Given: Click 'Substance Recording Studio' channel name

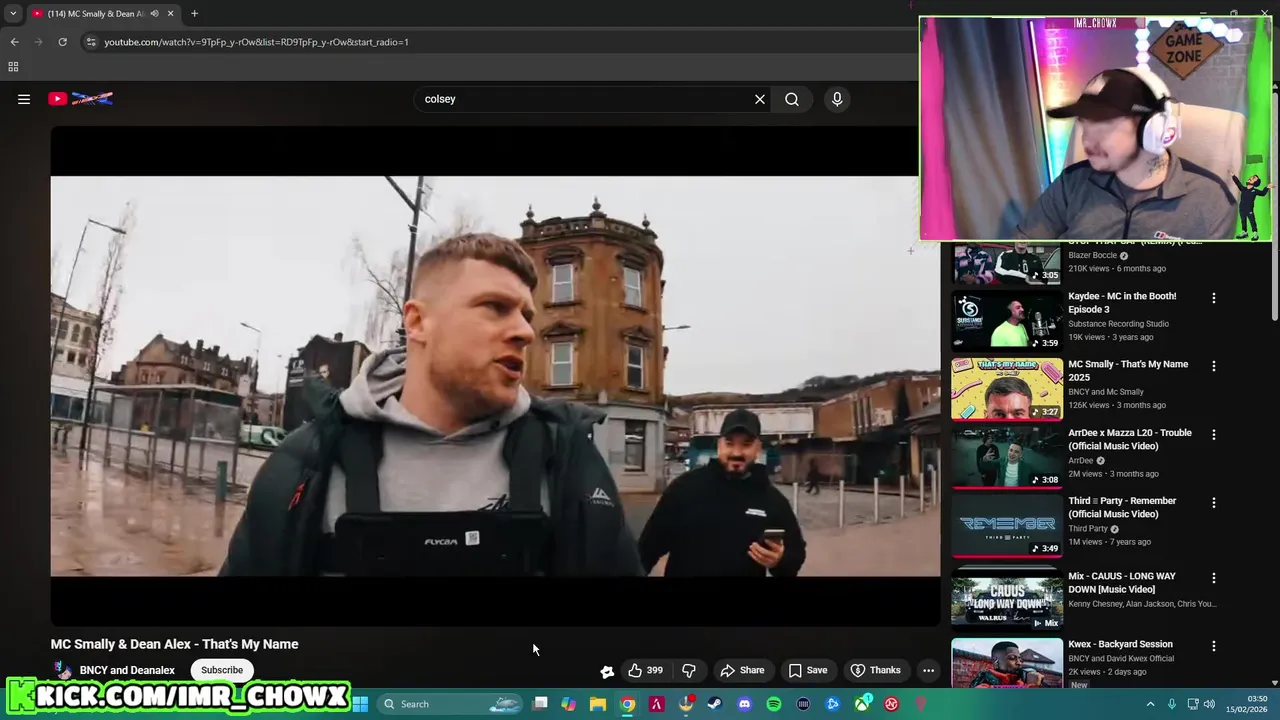Looking at the screenshot, I should point(1118,324).
